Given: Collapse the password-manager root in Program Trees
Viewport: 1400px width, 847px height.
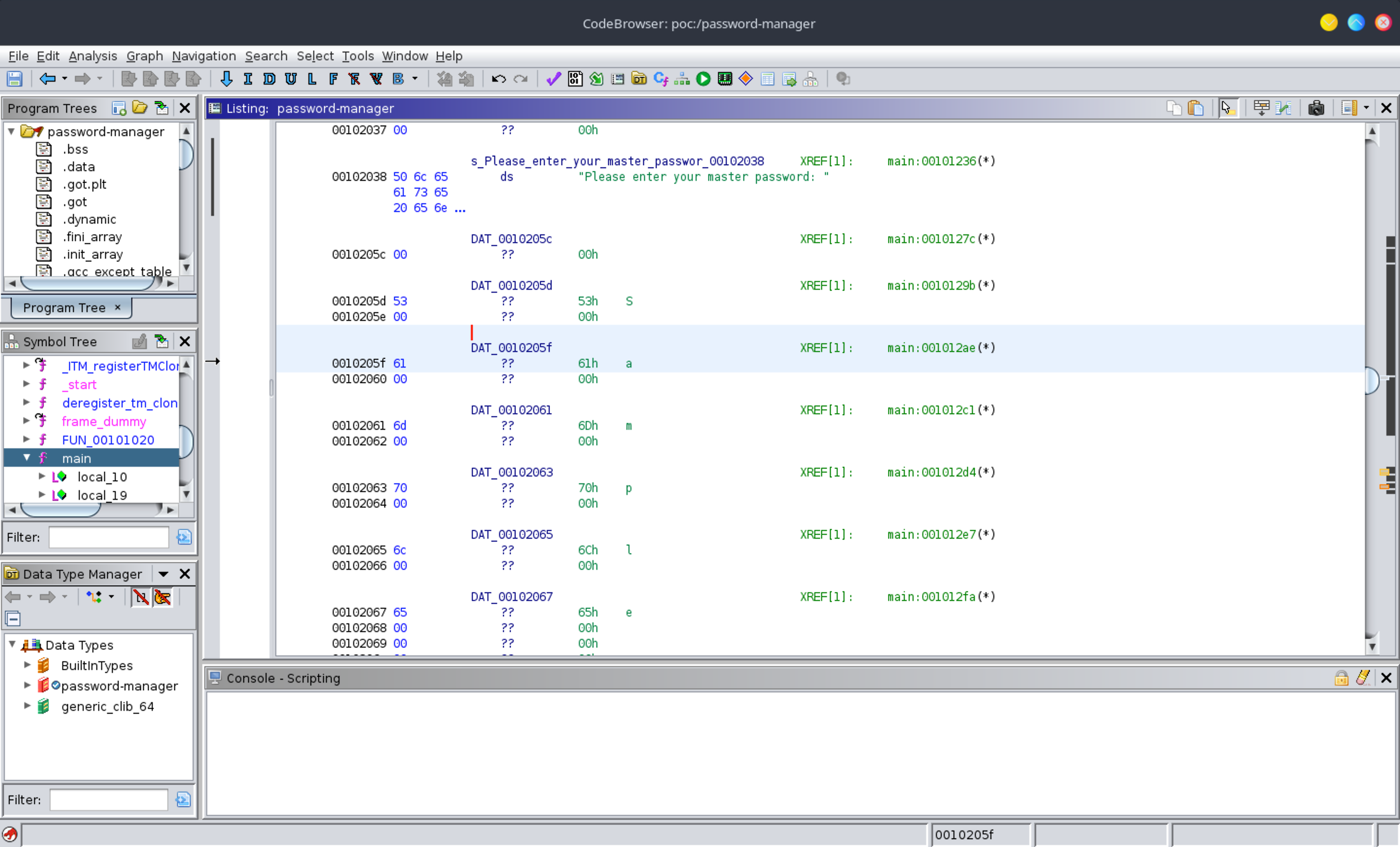Looking at the screenshot, I should coord(11,131).
